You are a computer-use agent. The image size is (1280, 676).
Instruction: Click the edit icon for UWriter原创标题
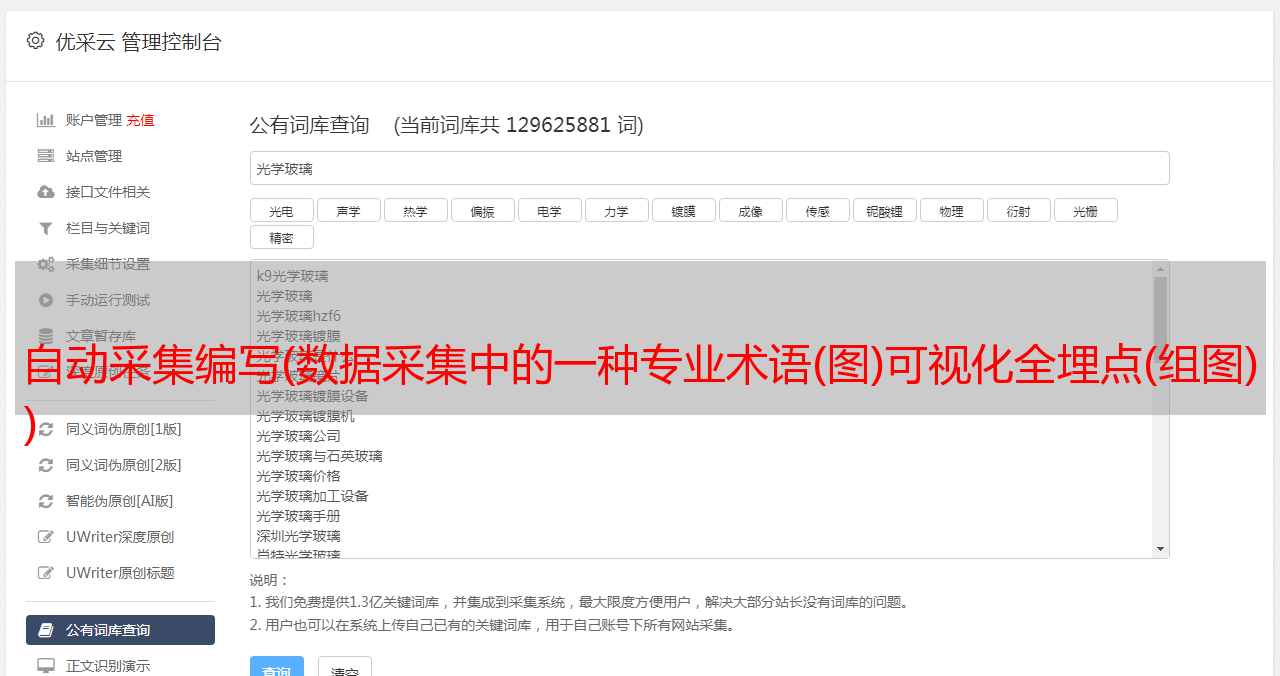(x=45, y=573)
